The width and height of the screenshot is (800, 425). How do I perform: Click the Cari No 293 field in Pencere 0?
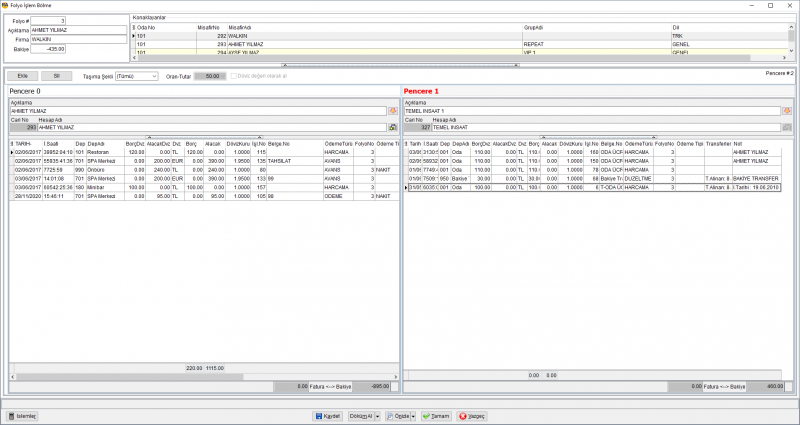pyautogui.click(x=23, y=128)
